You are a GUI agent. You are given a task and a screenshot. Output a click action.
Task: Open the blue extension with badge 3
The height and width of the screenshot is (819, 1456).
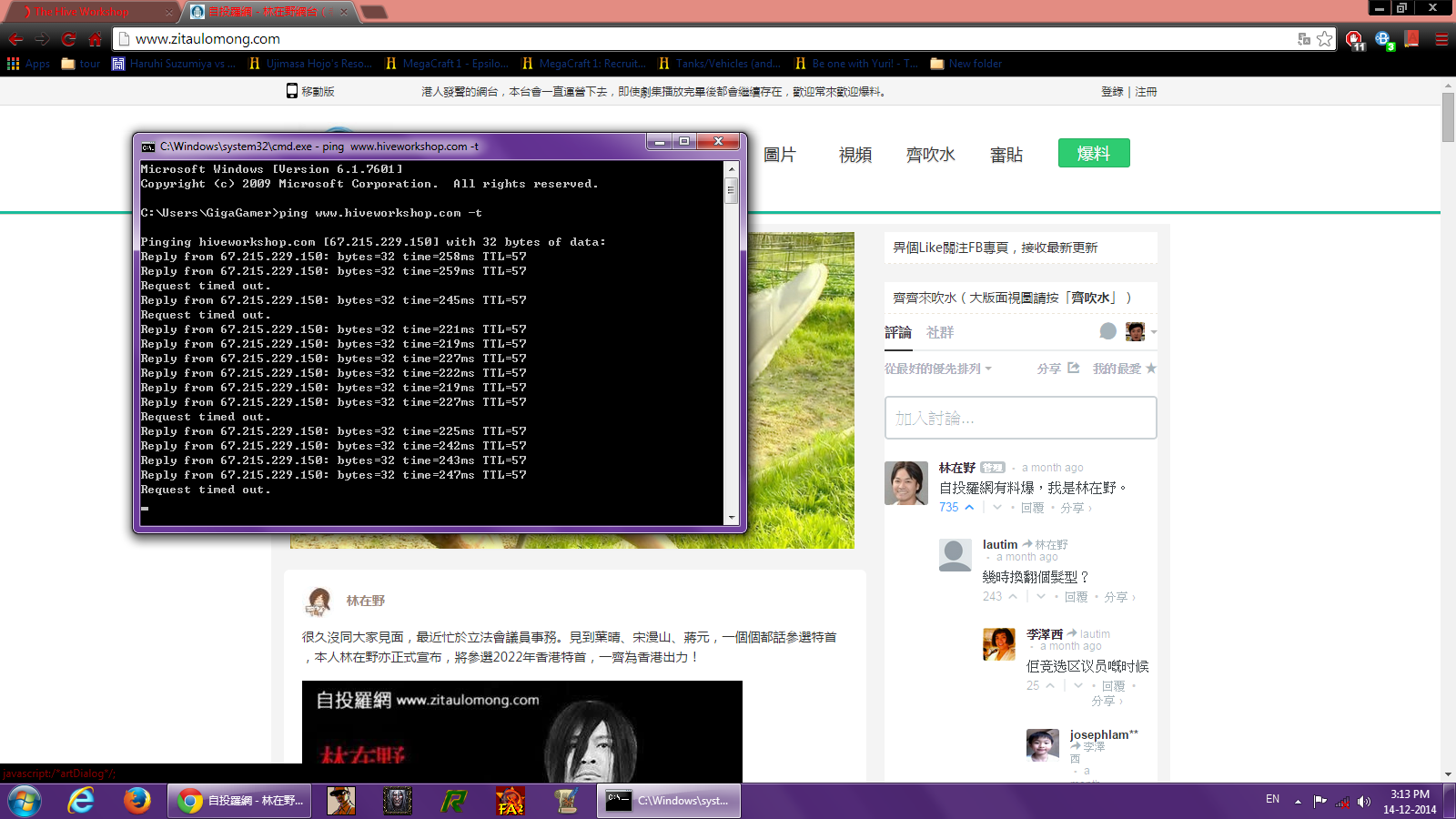point(1384,39)
